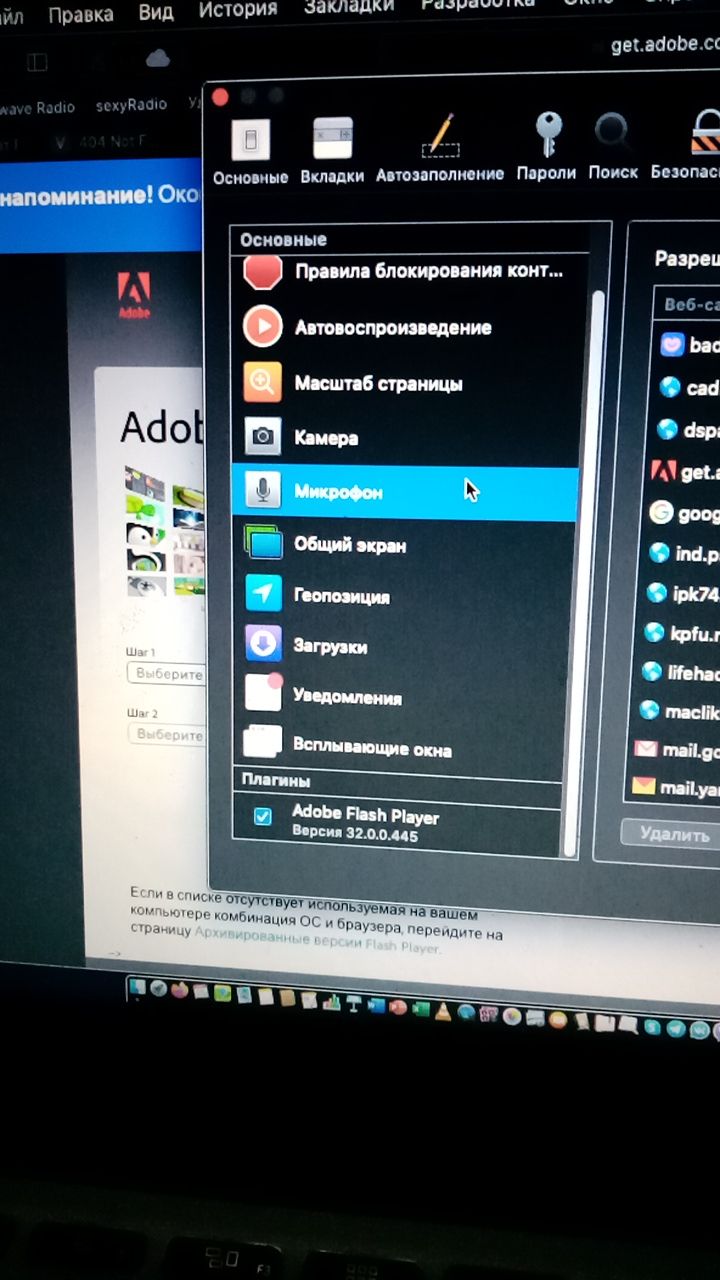Open the Правка menu

pyautogui.click(x=80, y=15)
